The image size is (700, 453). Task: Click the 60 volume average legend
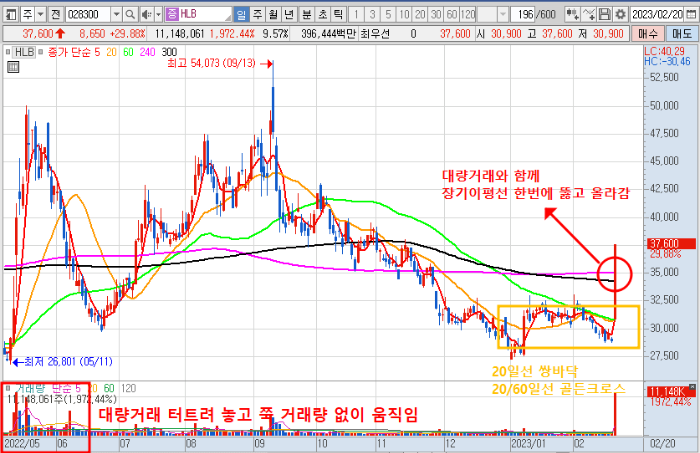(109, 388)
